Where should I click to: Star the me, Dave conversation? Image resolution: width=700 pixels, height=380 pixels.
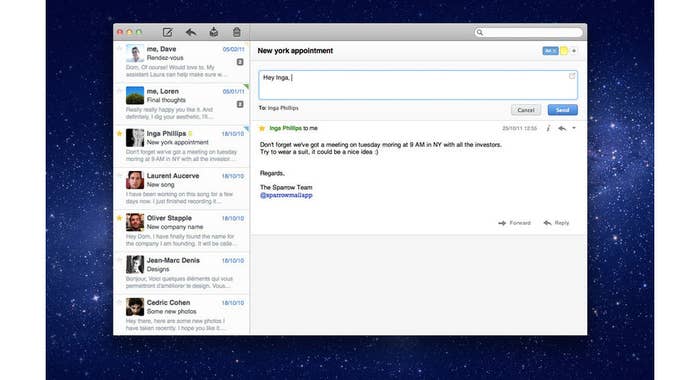tap(119, 48)
